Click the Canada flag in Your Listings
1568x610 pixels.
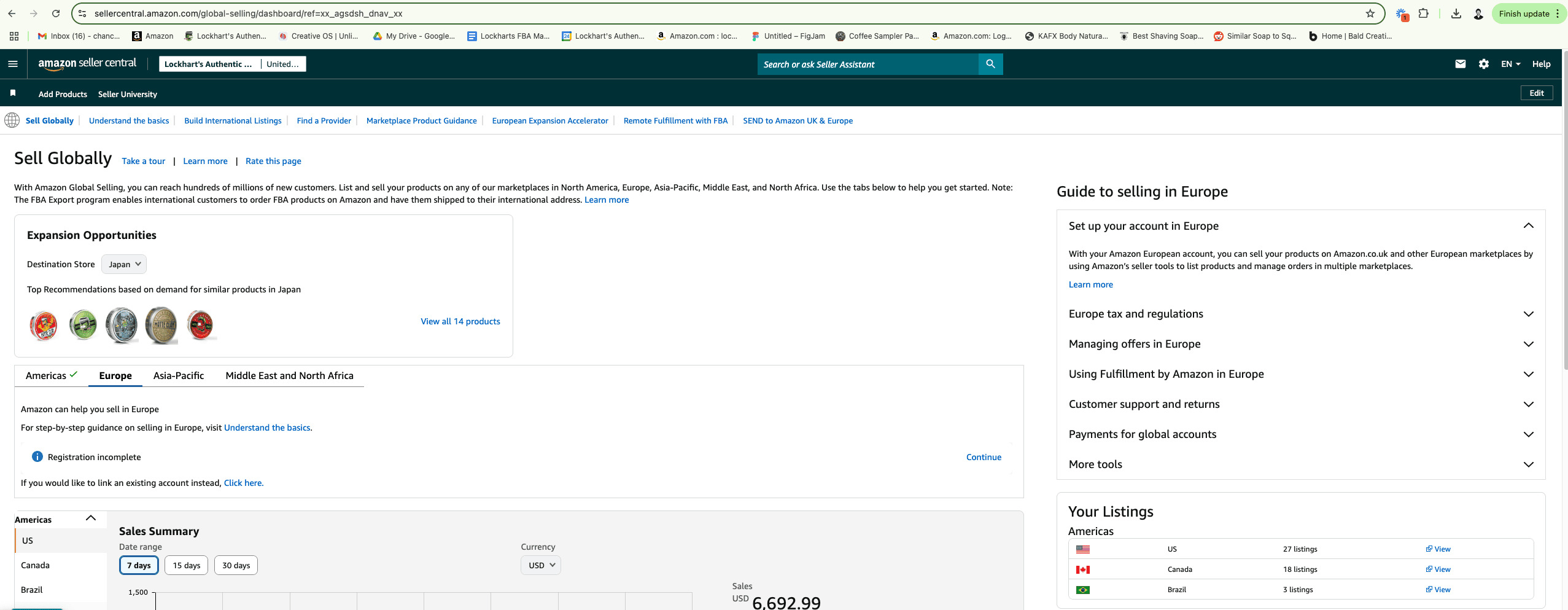pyautogui.click(x=1083, y=569)
